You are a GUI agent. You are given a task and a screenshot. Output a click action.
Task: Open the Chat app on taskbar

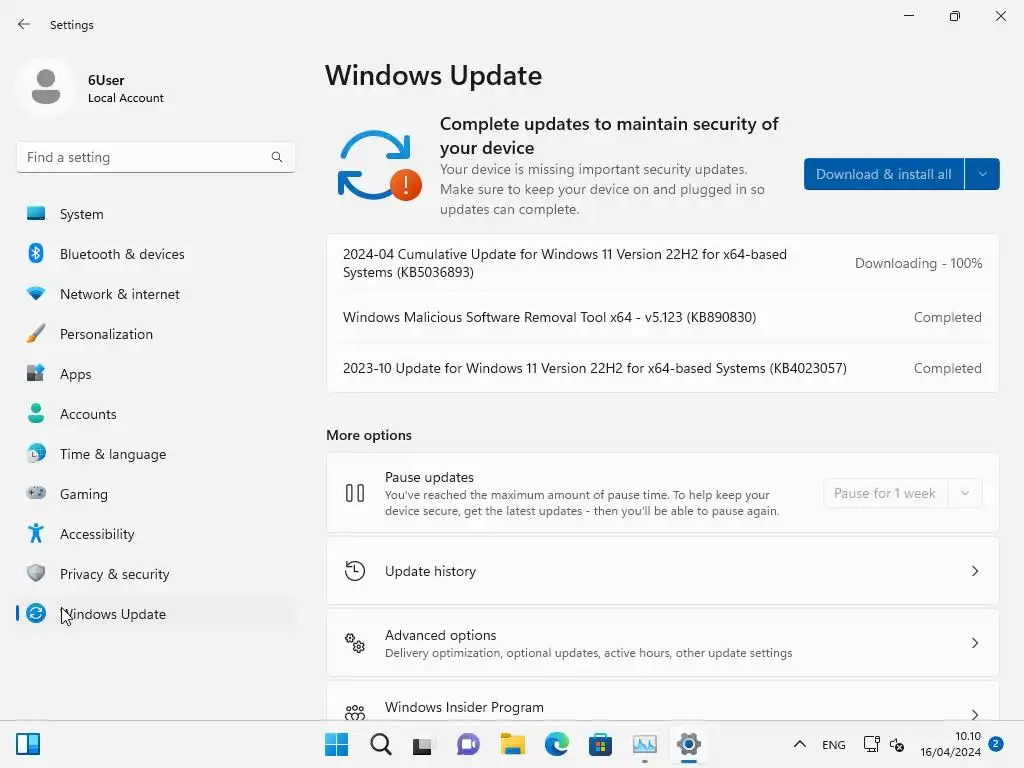coord(468,744)
